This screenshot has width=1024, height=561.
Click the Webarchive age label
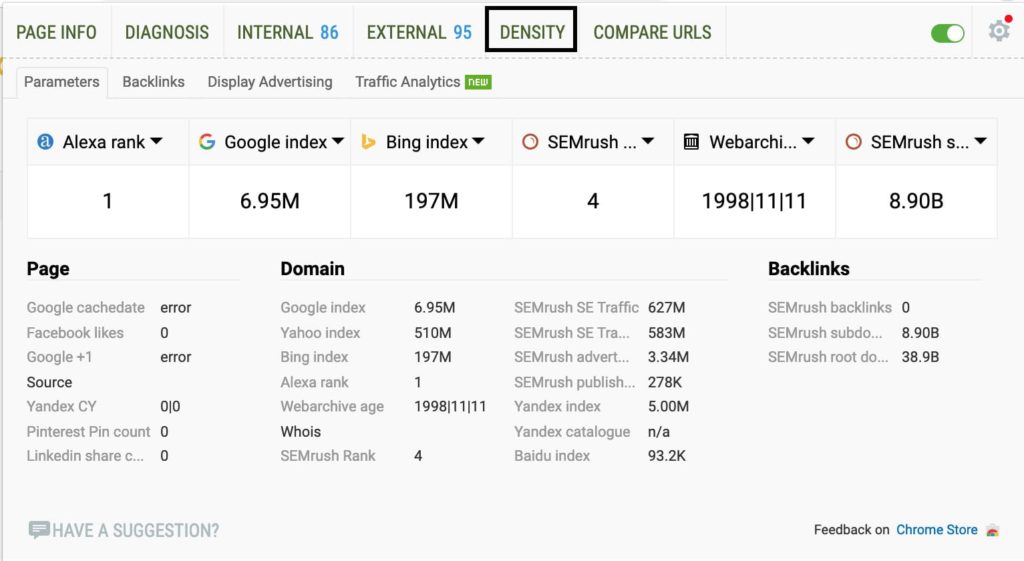(332, 406)
